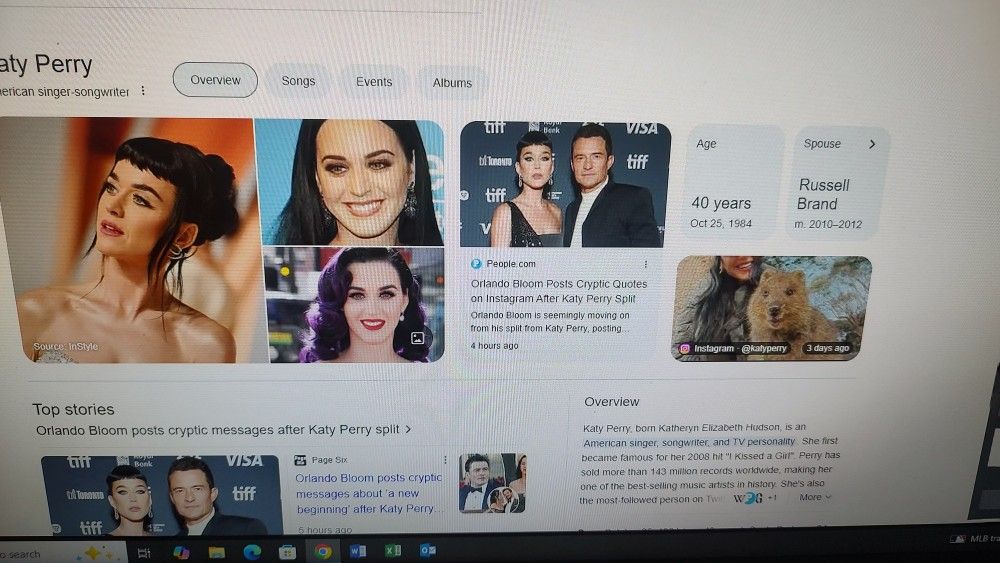
Task: Open Microsoft Excel from the taskbar
Action: [393, 550]
